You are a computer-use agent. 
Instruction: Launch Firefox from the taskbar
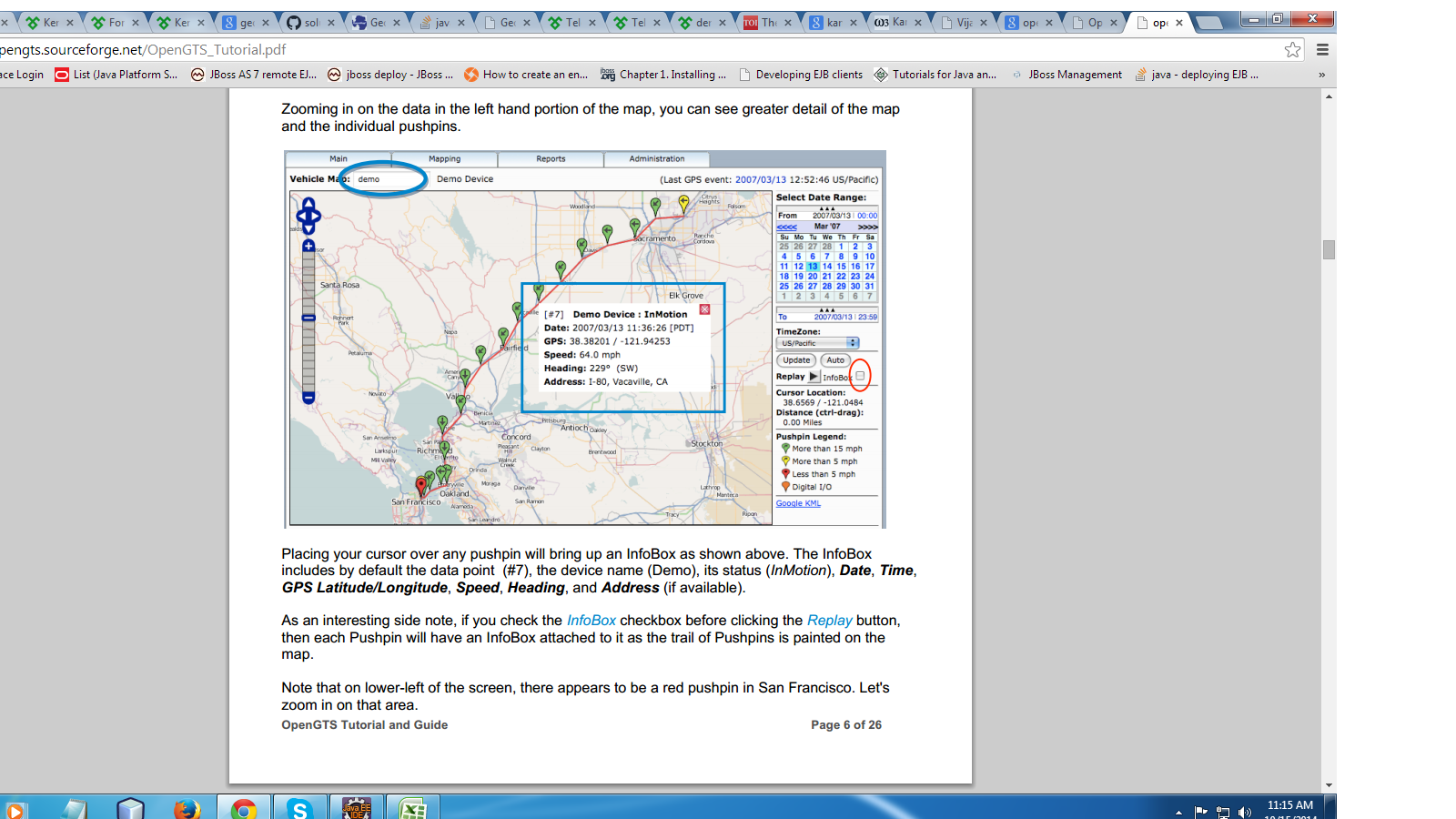coord(187,808)
